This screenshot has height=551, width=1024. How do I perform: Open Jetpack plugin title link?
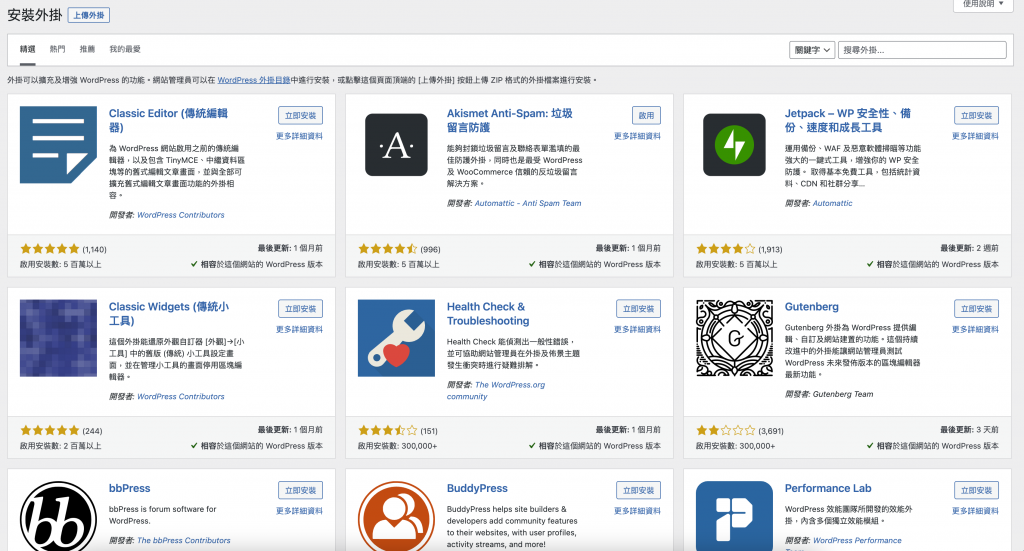(848, 120)
